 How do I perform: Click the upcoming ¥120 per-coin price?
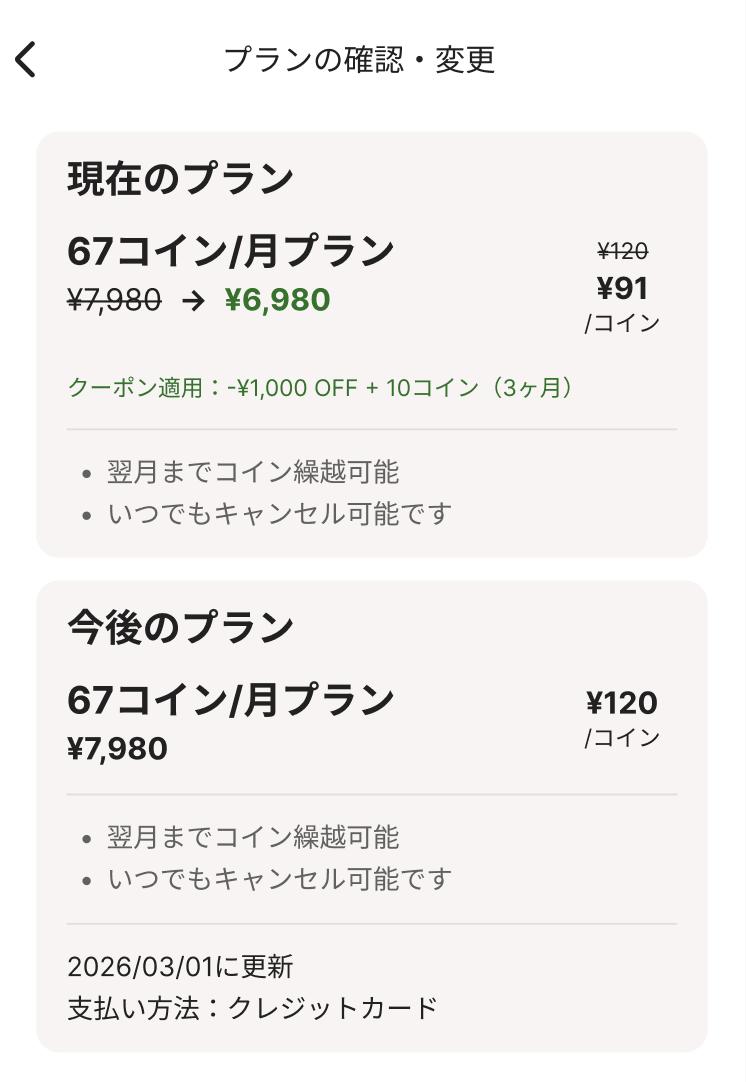point(622,704)
